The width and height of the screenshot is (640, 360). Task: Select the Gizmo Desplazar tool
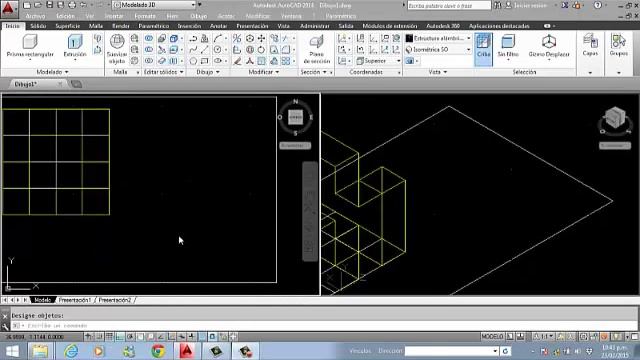pyautogui.click(x=549, y=46)
